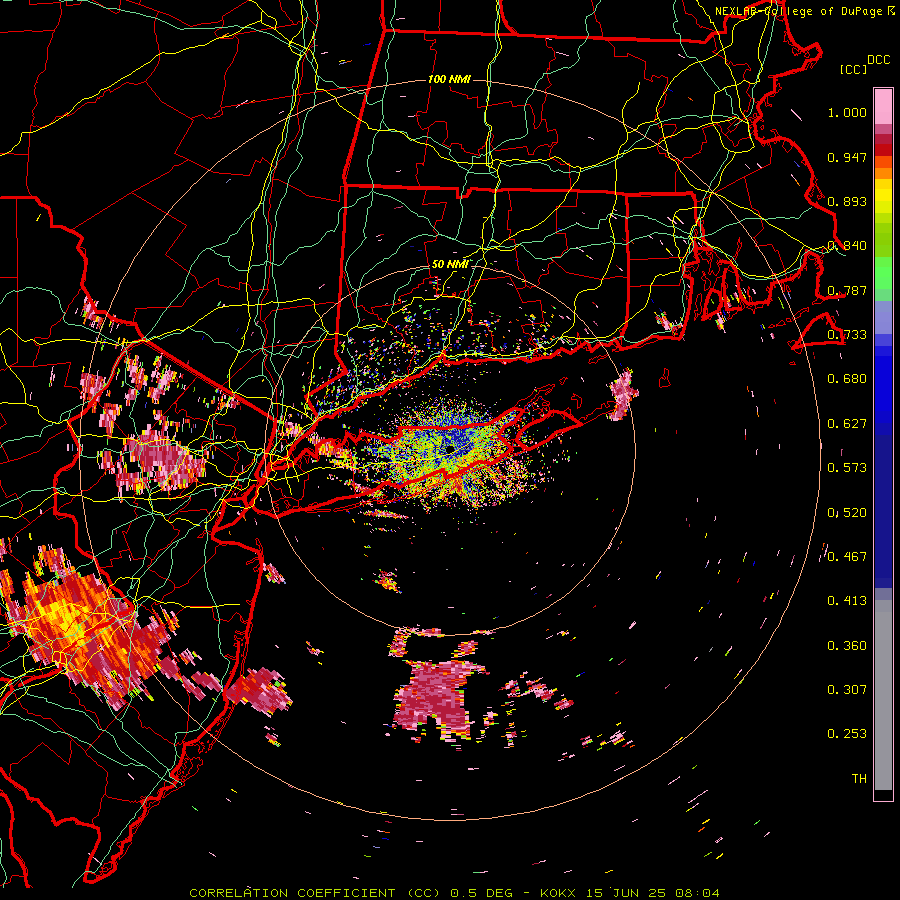
Task: Click the 0.253 scale value
Action: (x=847, y=734)
